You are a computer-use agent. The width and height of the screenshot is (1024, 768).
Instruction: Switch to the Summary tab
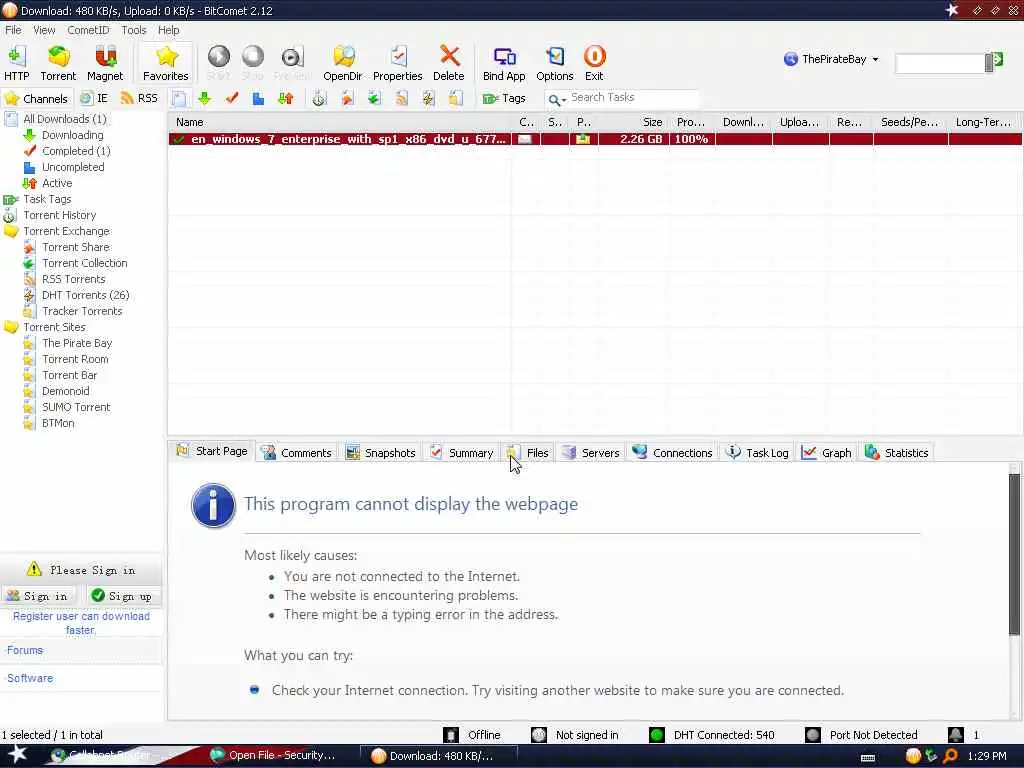(x=462, y=453)
